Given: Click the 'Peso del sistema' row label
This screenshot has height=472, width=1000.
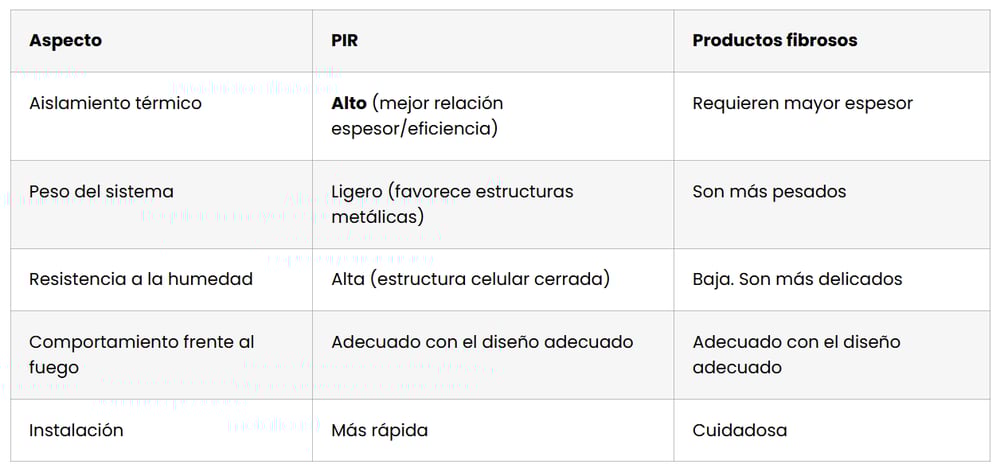Looking at the screenshot, I should pyautogui.click(x=101, y=191).
